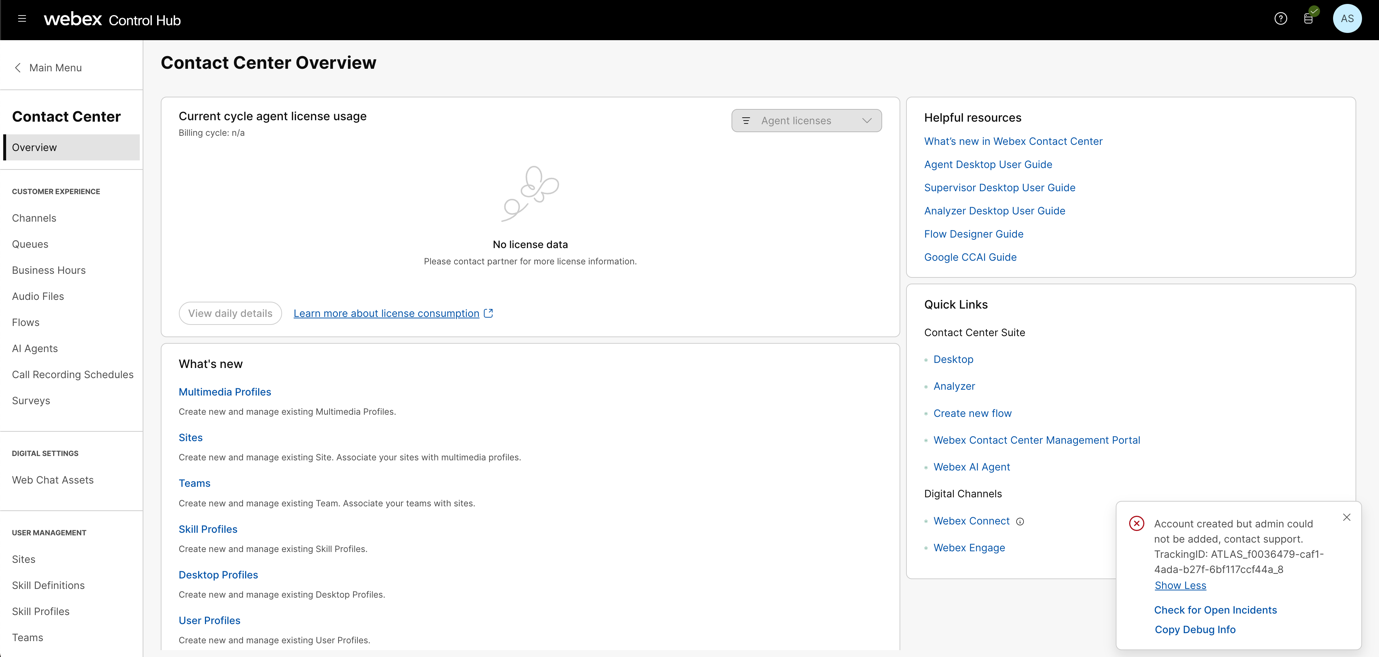1379x657 pixels.
Task: Open Multimedia Profiles link in What's new
Action: pyautogui.click(x=225, y=392)
